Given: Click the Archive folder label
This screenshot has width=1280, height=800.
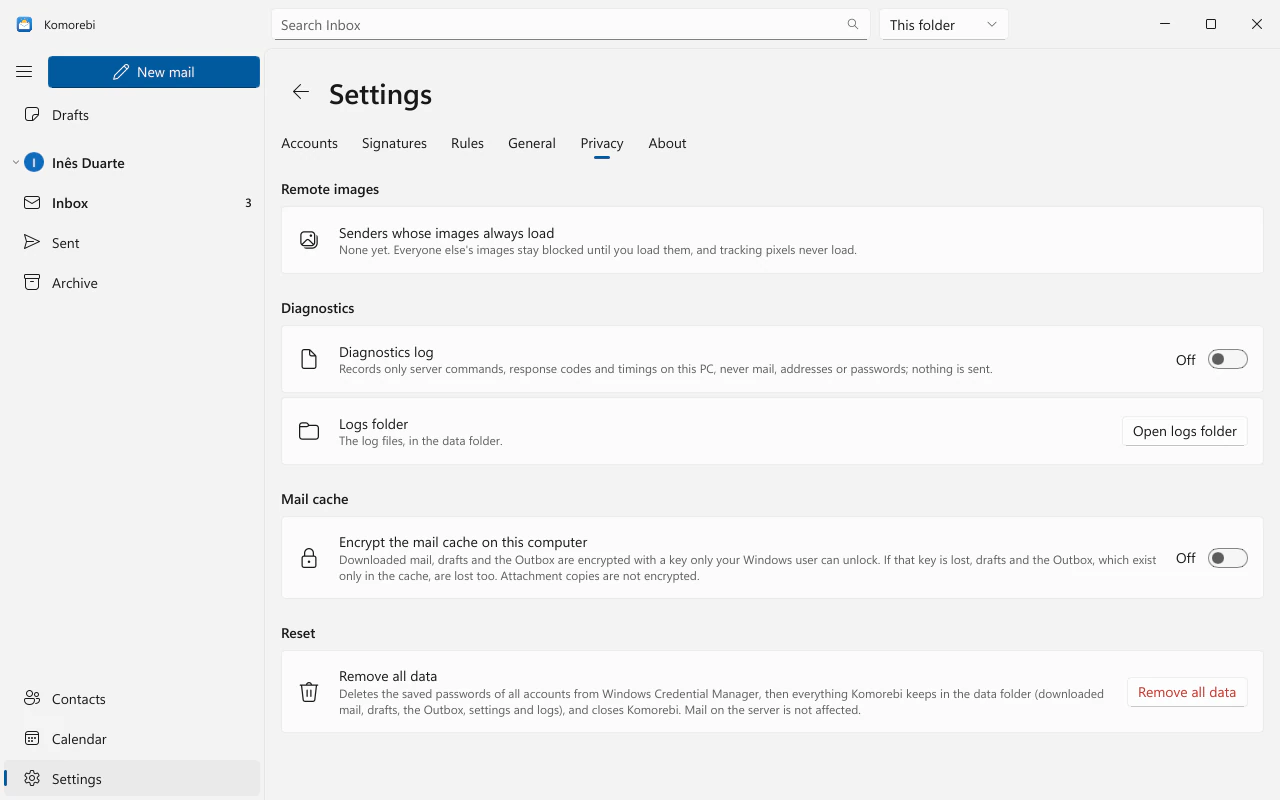Looking at the screenshot, I should (75, 283).
